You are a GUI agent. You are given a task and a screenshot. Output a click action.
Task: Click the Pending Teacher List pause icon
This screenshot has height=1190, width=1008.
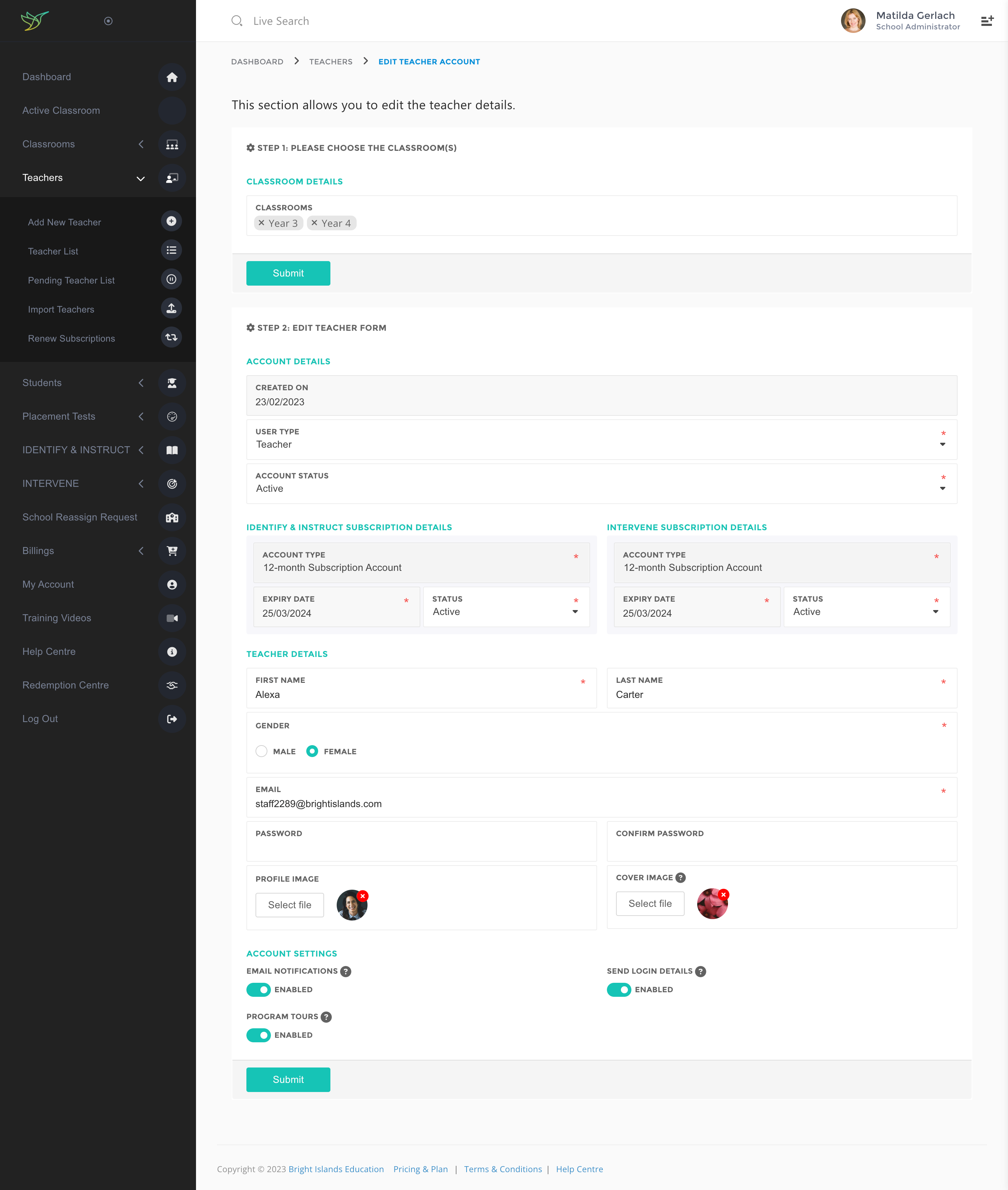coord(171,279)
